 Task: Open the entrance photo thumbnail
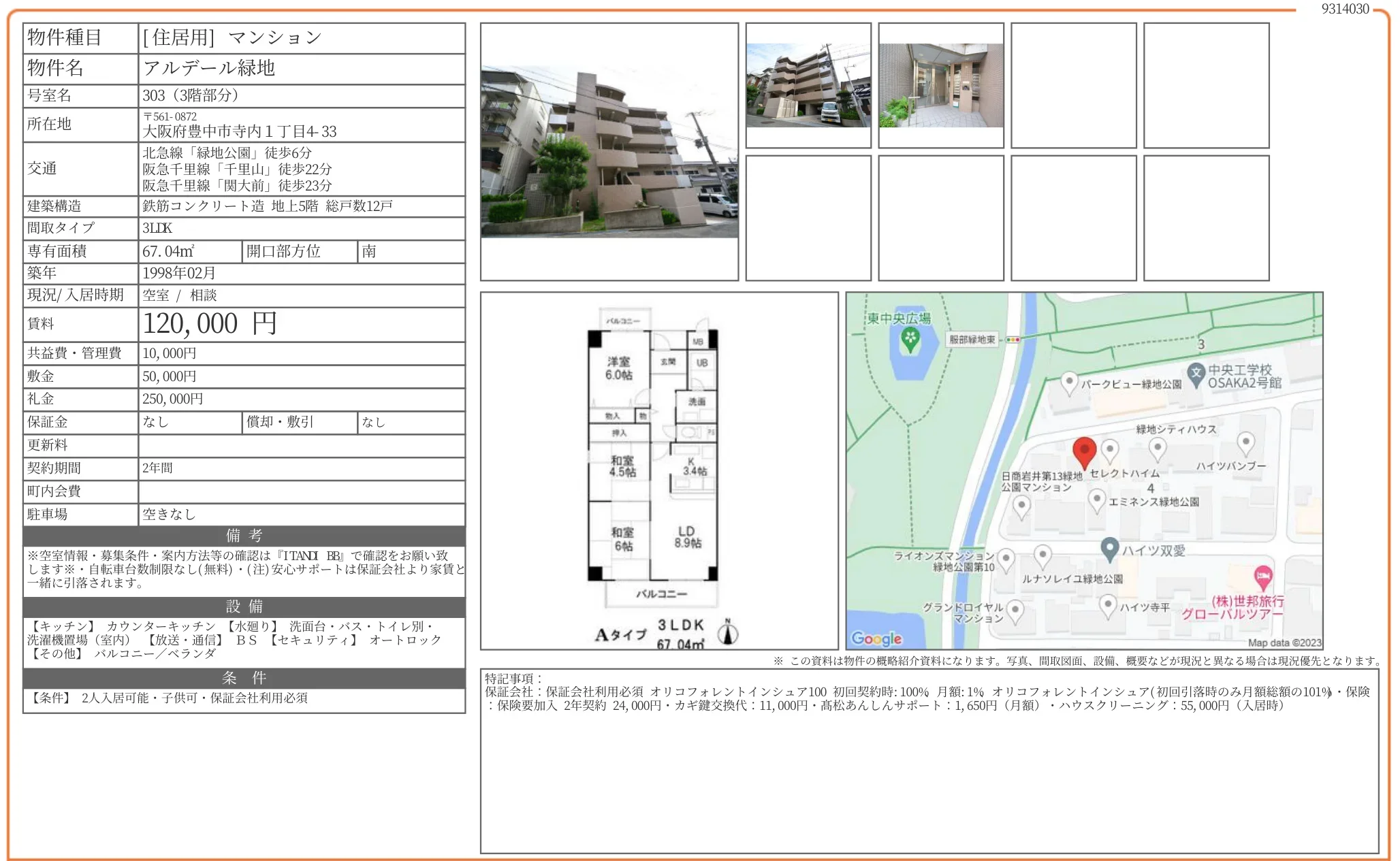point(940,85)
